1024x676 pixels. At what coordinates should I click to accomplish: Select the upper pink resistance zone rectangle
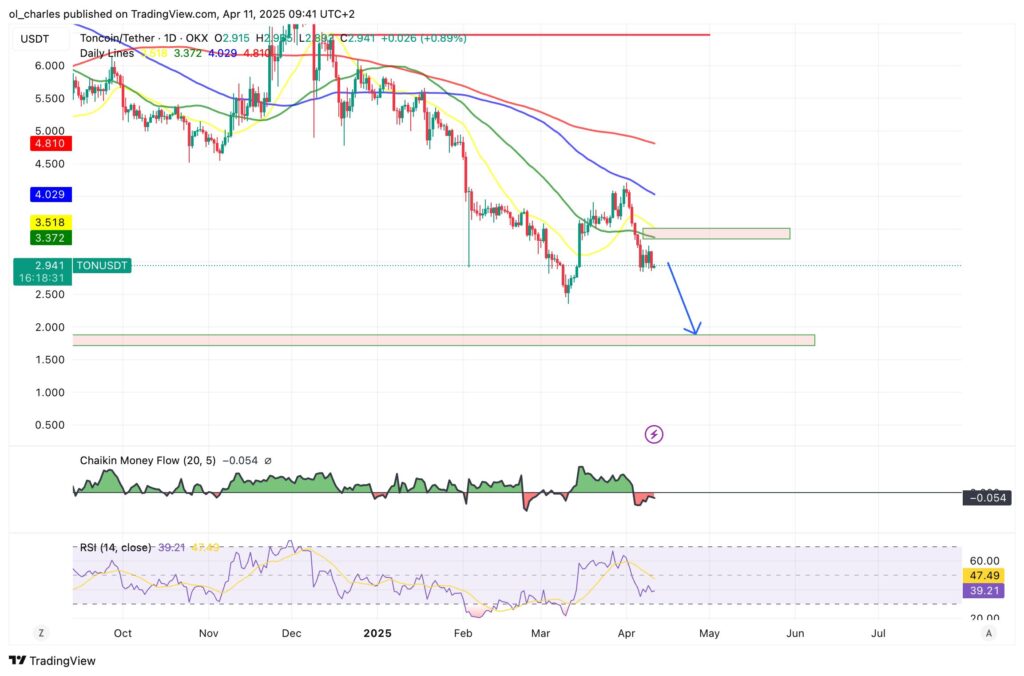[716, 233]
